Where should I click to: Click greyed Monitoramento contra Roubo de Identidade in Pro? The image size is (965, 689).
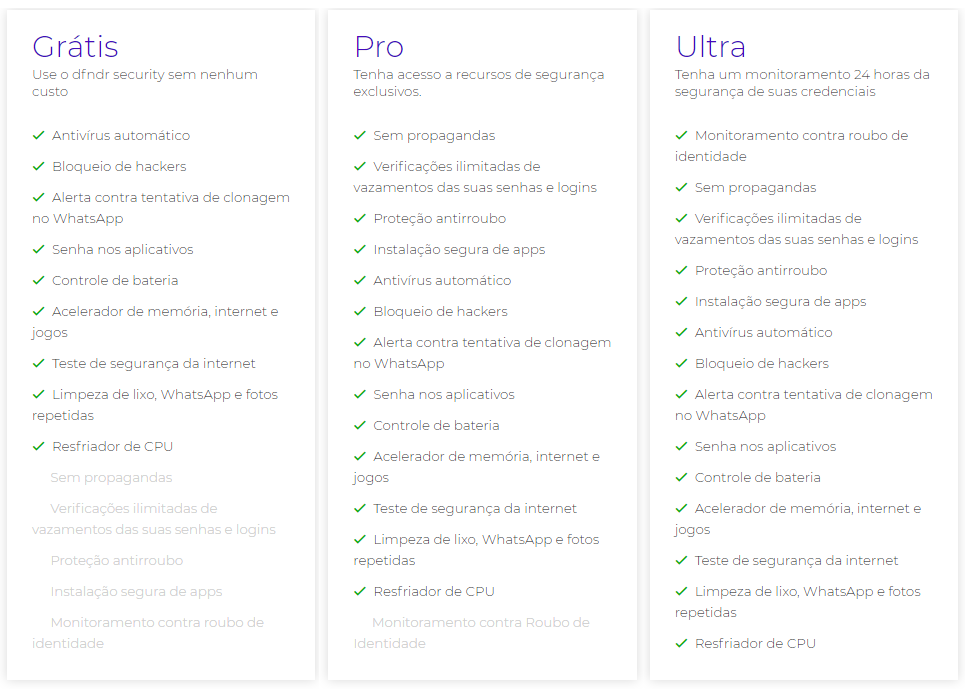[x=471, y=632]
